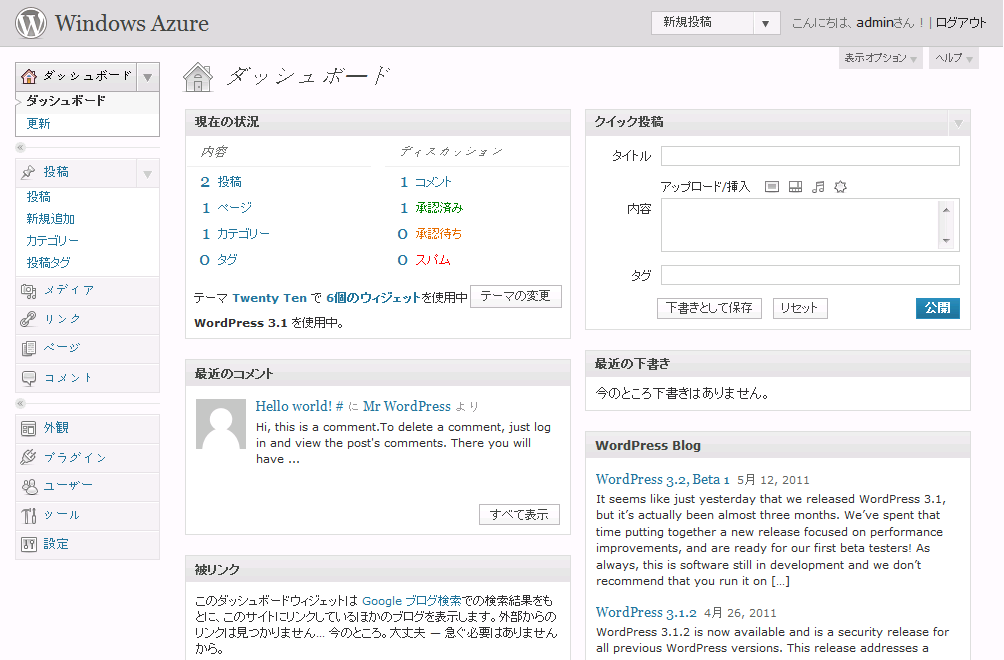1004x660 pixels.
Task: Open the 6個のウィジェット link
Action: pyautogui.click(x=373, y=298)
